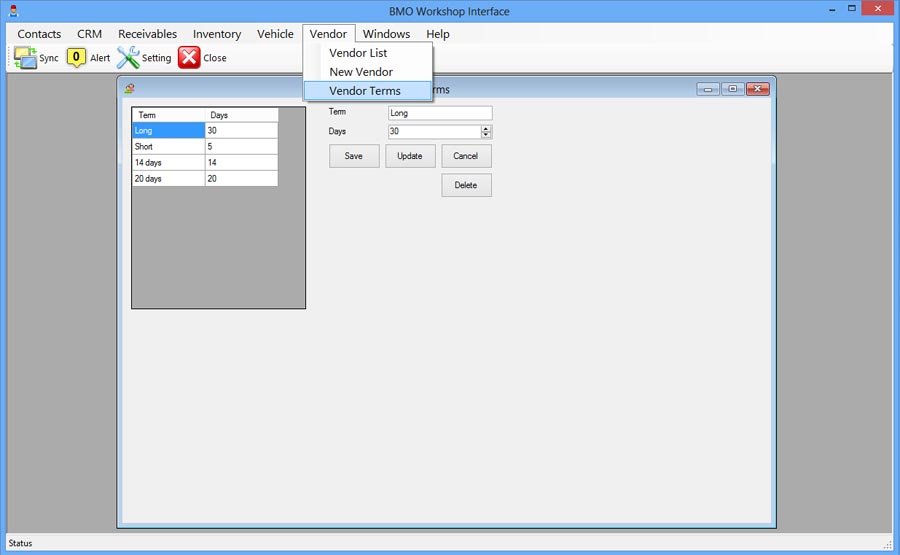Click the BMO app icon in title bar
Screen dimensions: 900x555
tap(14, 10)
